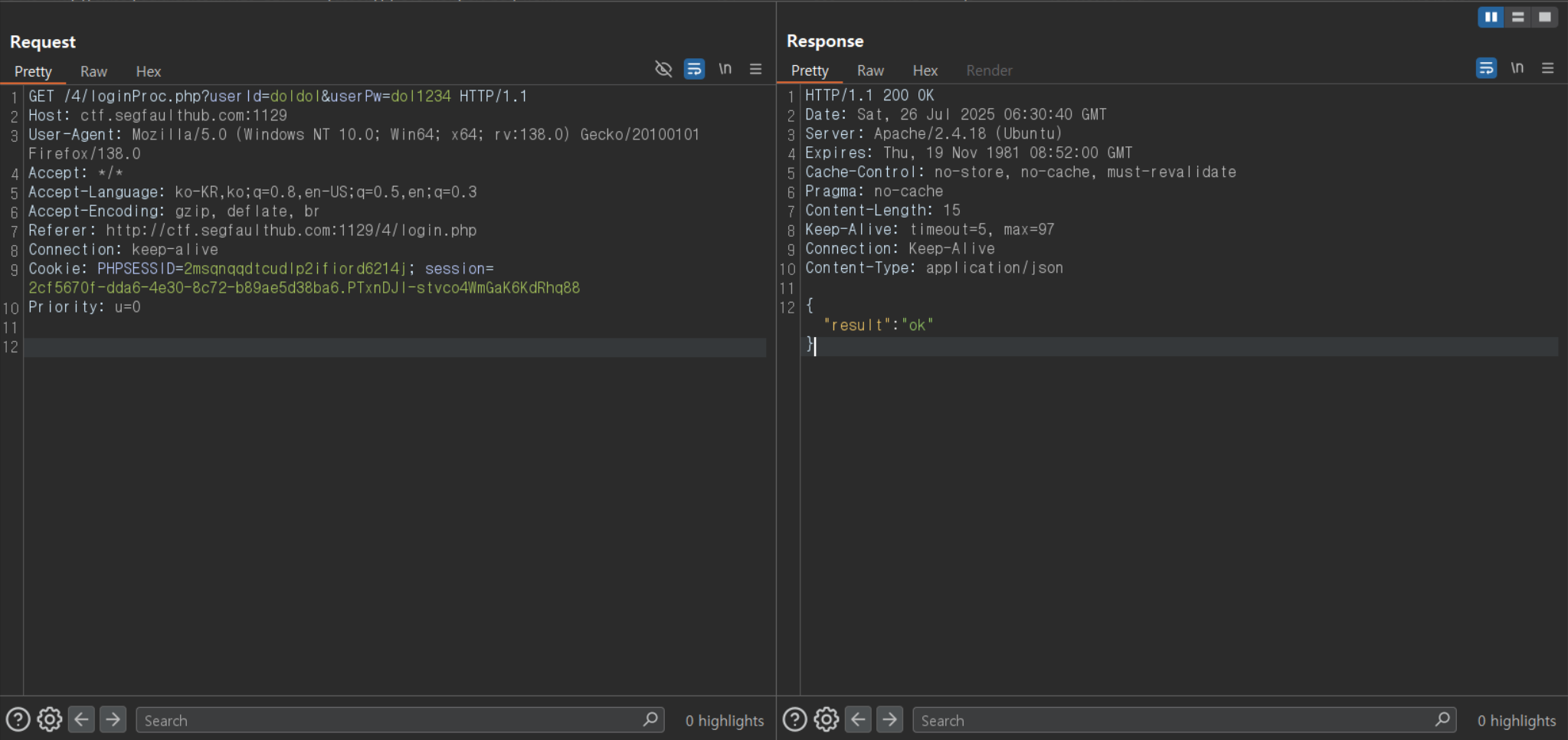Viewport: 1568px width, 740px height.
Task: Switch to Hex tab in Request
Action: (149, 71)
